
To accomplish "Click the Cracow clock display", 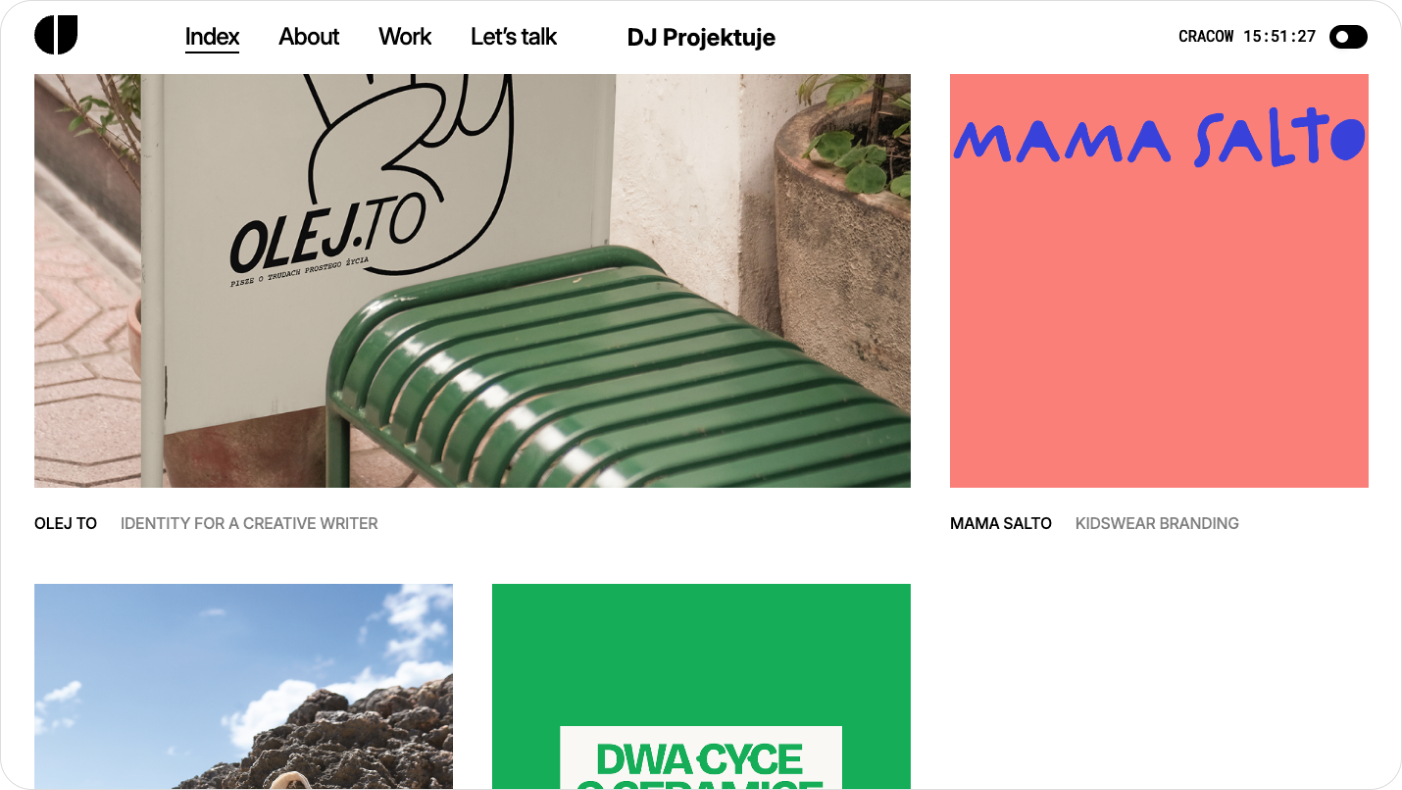I will point(1247,37).
